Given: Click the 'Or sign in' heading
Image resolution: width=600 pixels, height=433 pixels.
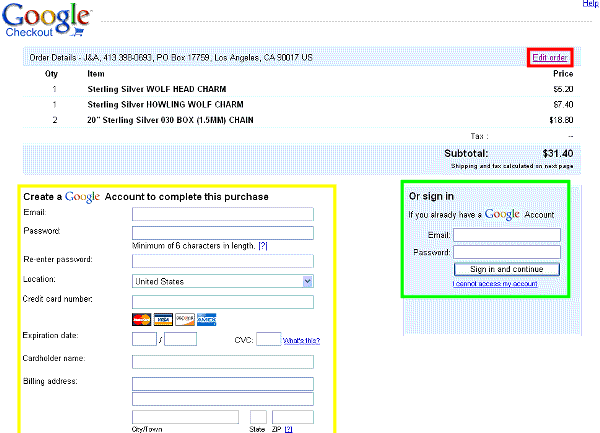Looking at the screenshot, I should [431, 196].
